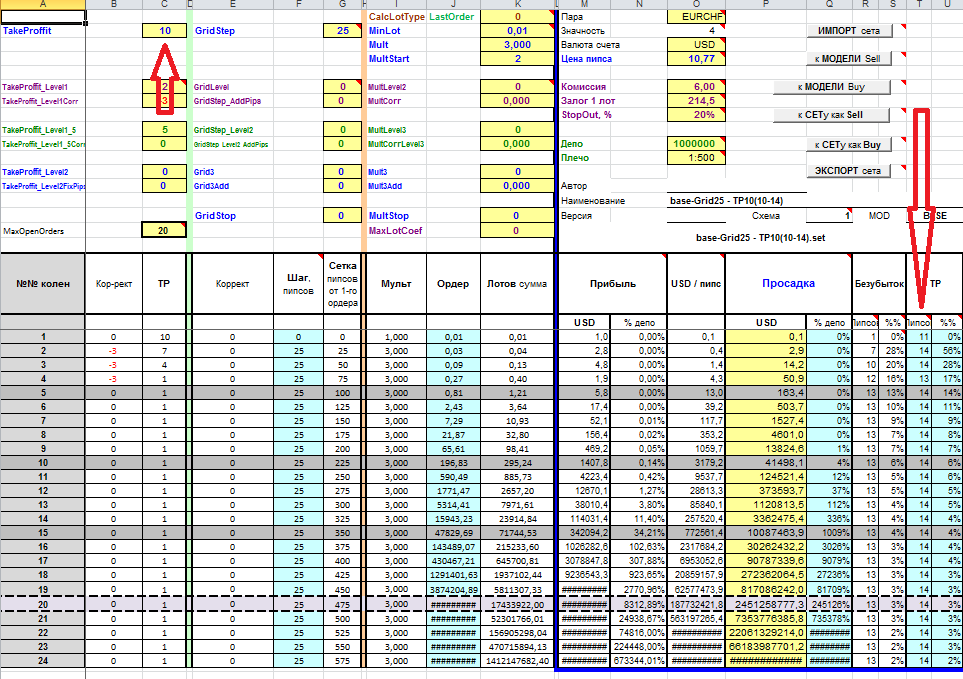Select the TakeProffit_Level1_5 value cell containing 5
This screenshot has height=679, width=963.
click(x=164, y=130)
